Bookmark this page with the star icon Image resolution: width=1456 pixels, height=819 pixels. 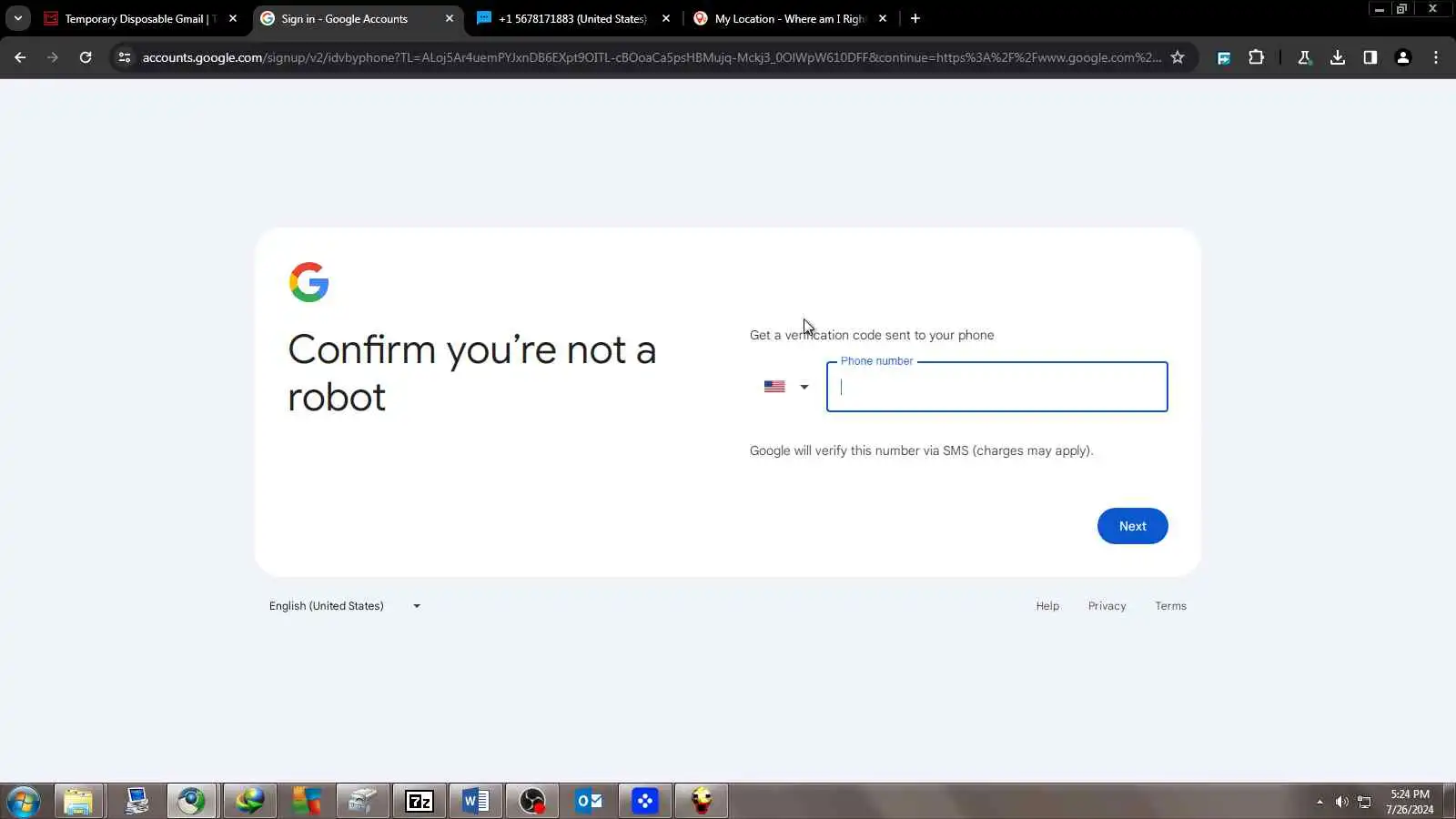point(1178,57)
